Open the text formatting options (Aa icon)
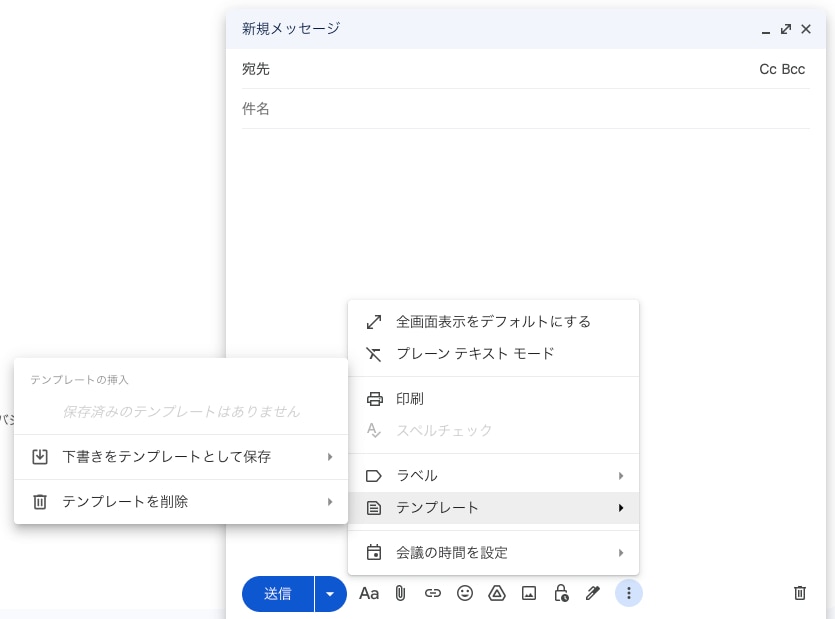Viewport: 835px width, 619px height. pos(368,593)
